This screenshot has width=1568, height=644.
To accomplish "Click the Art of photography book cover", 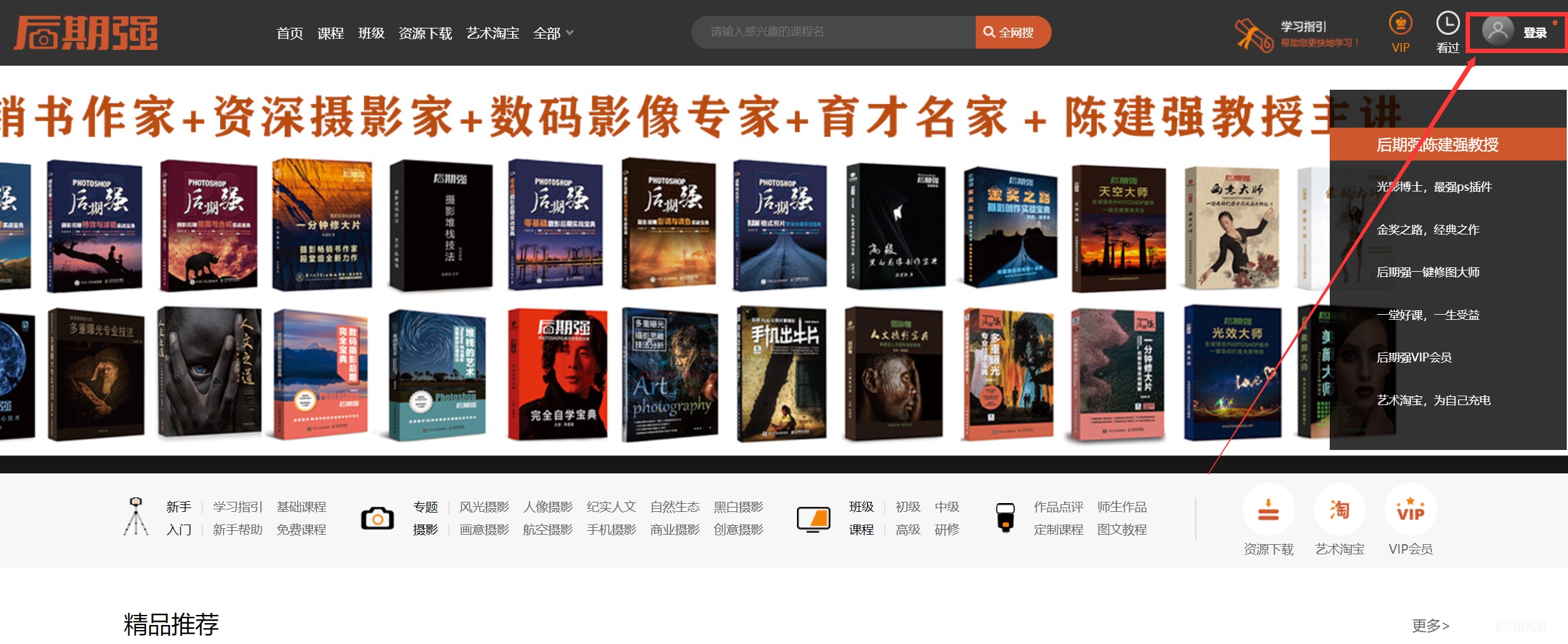I will pos(670,375).
